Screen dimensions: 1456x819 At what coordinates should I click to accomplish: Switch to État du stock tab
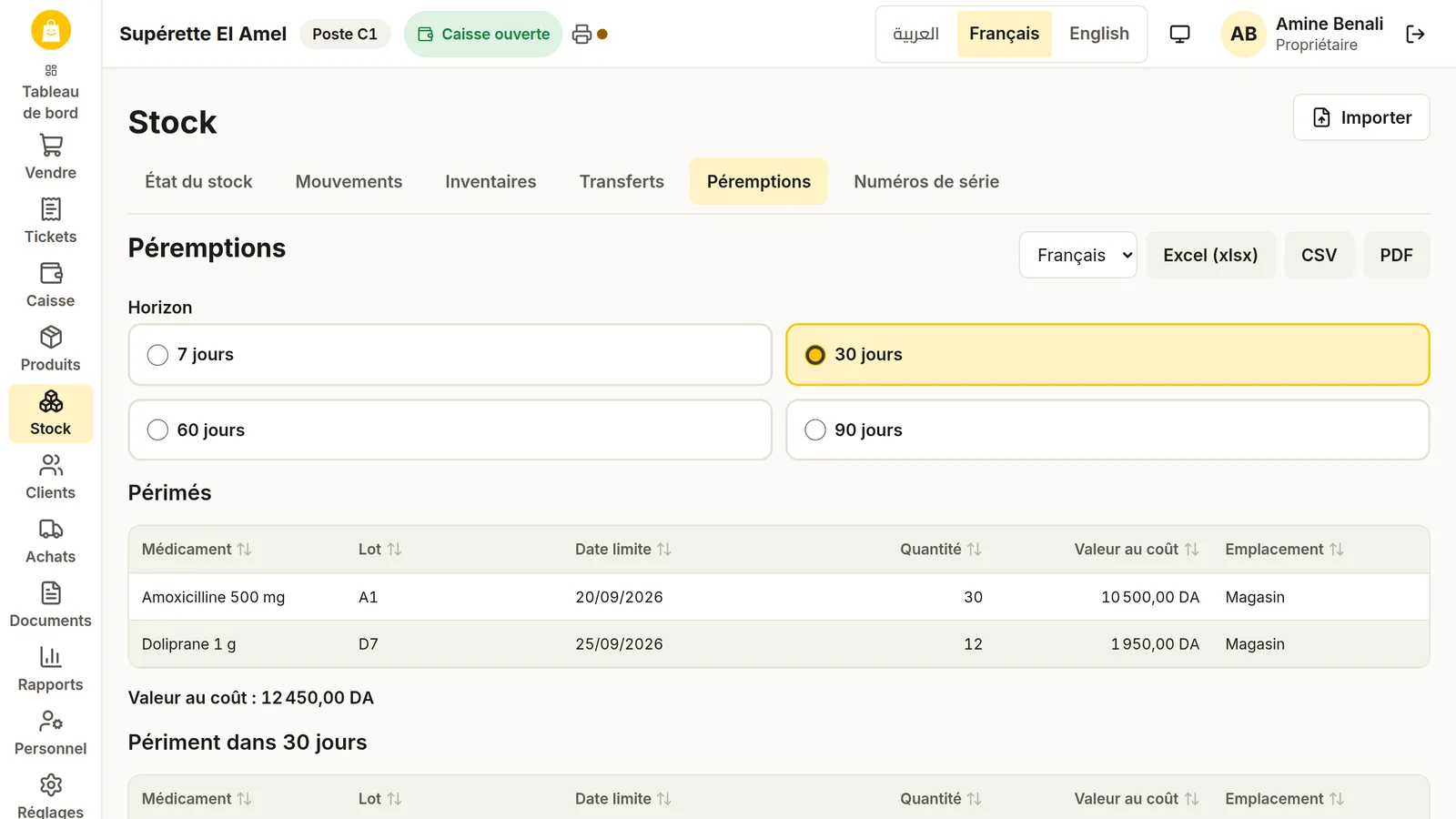[x=198, y=181]
